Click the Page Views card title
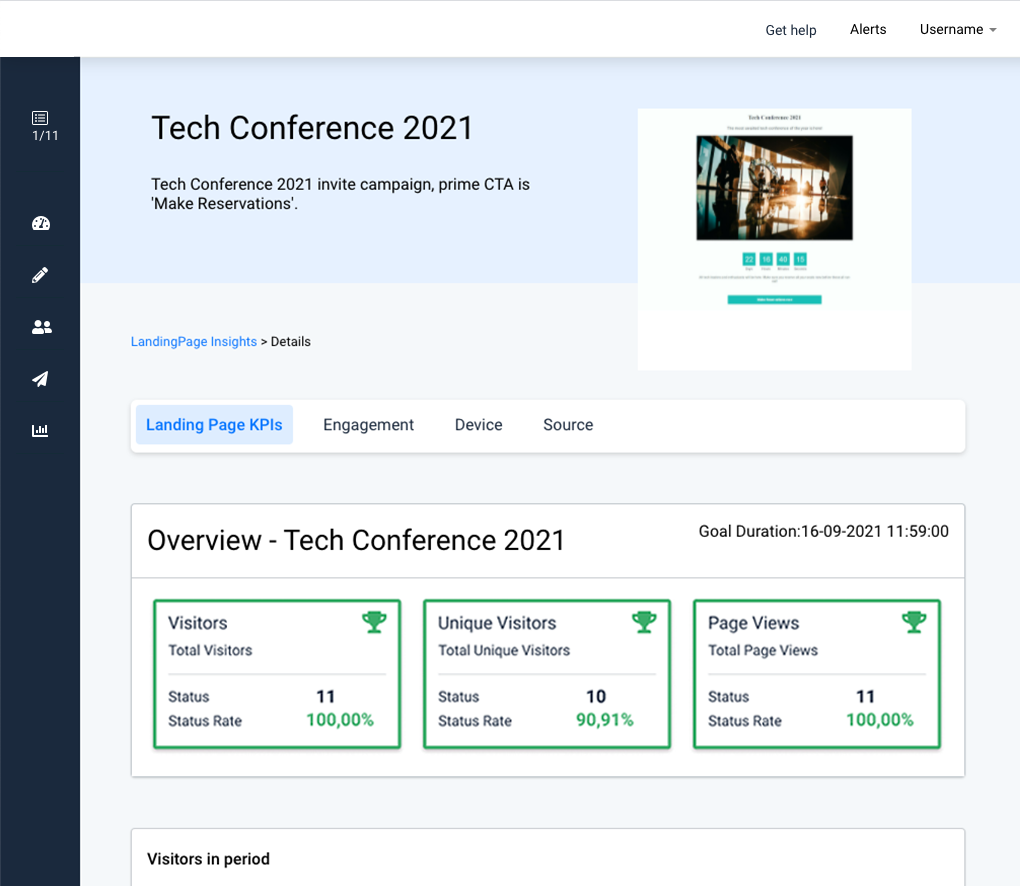The height and width of the screenshot is (886, 1020). pos(753,623)
